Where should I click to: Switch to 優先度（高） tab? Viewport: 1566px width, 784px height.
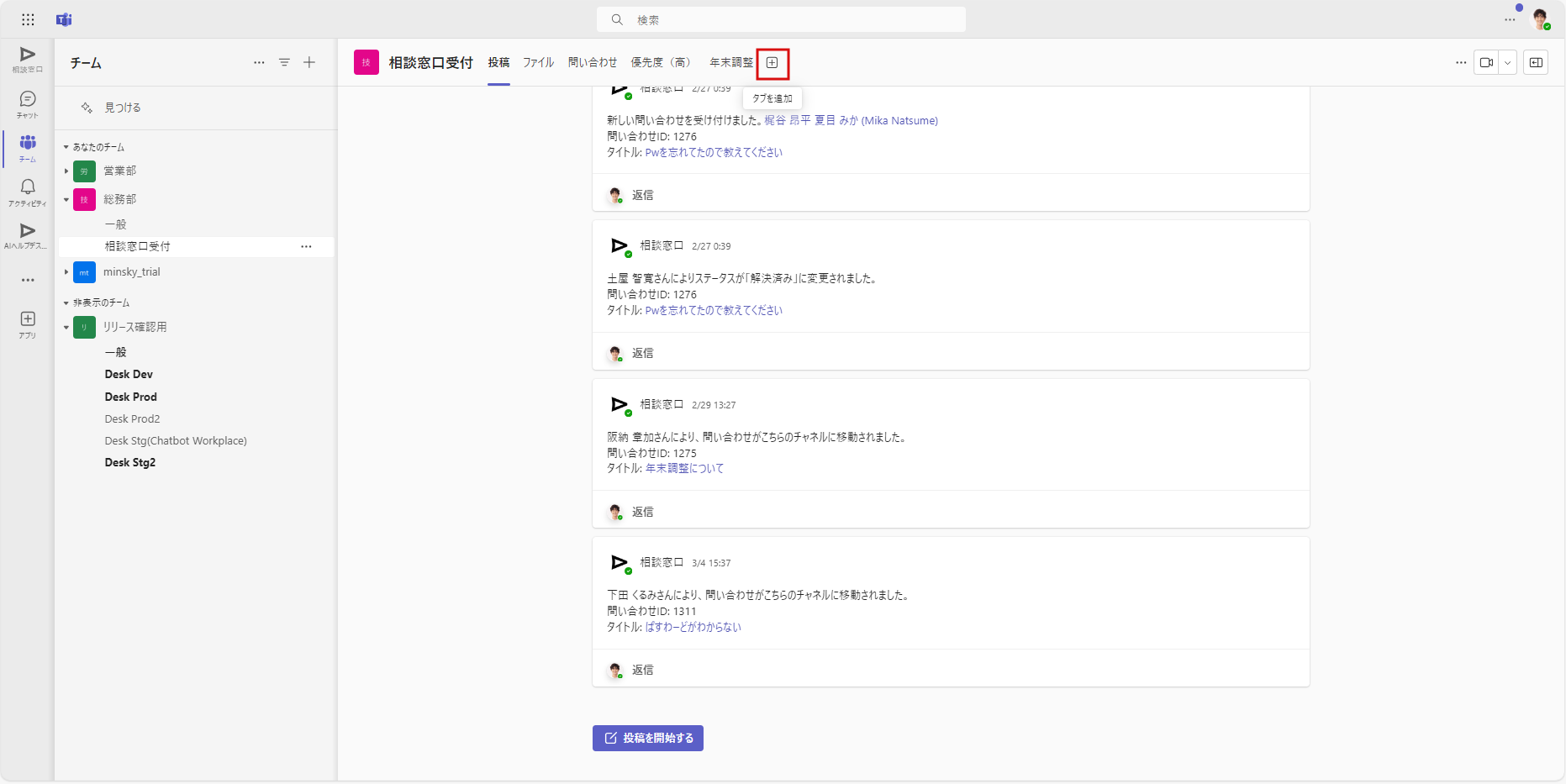click(x=661, y=62)
